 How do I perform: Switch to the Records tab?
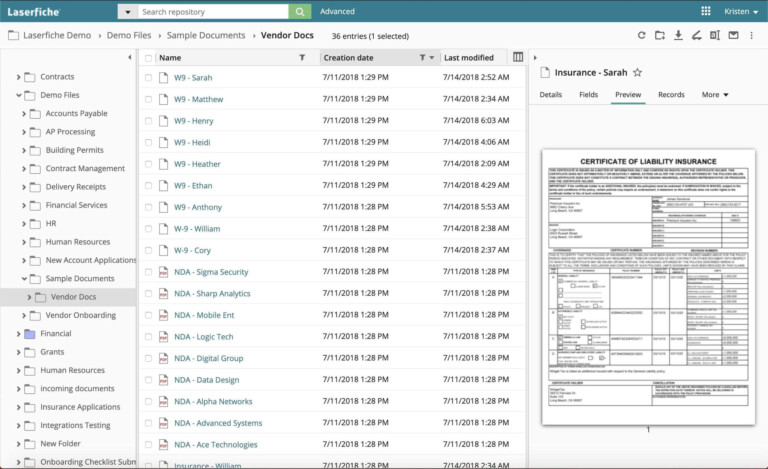(671, 95)
